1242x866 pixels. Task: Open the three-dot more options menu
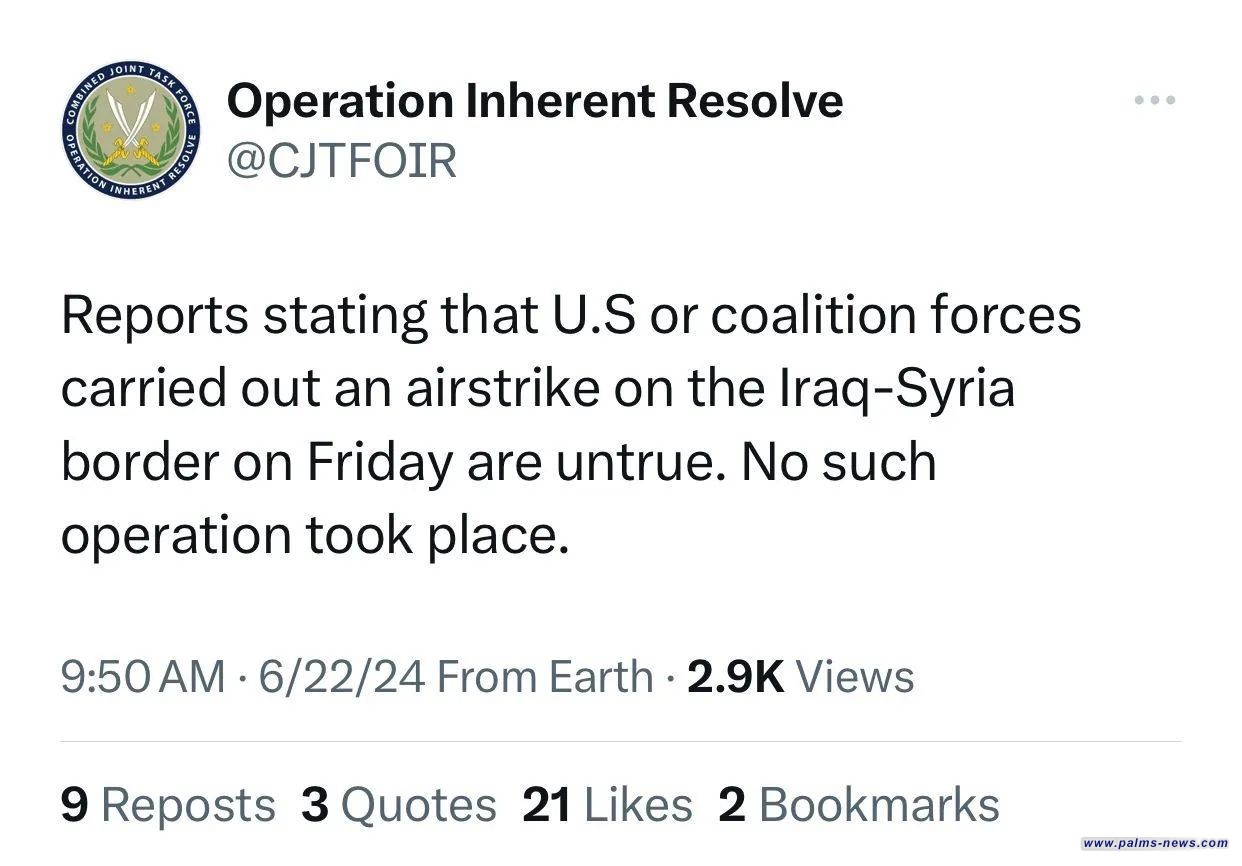(1154, 100)
